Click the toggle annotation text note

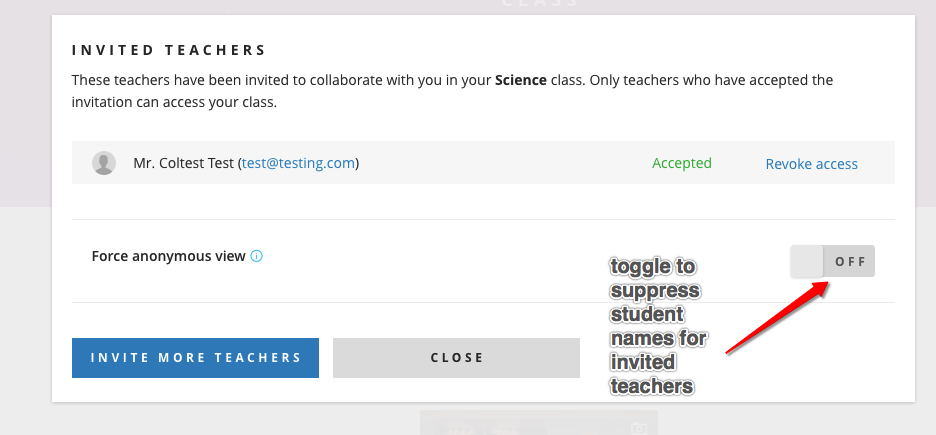click(x=658, y=325)
